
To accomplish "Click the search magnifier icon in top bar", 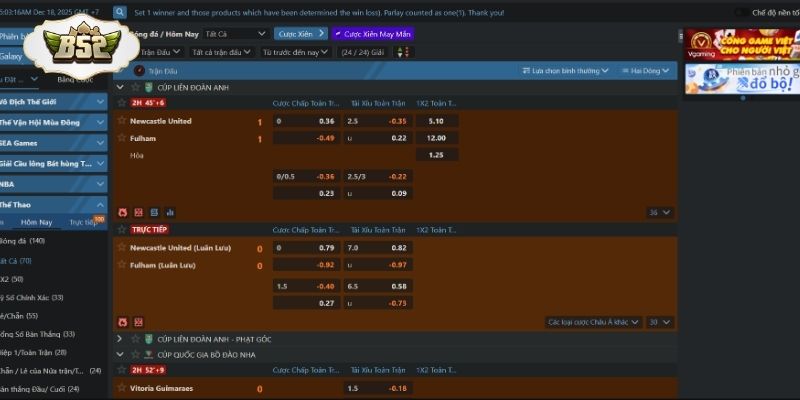I will point(121,12).
